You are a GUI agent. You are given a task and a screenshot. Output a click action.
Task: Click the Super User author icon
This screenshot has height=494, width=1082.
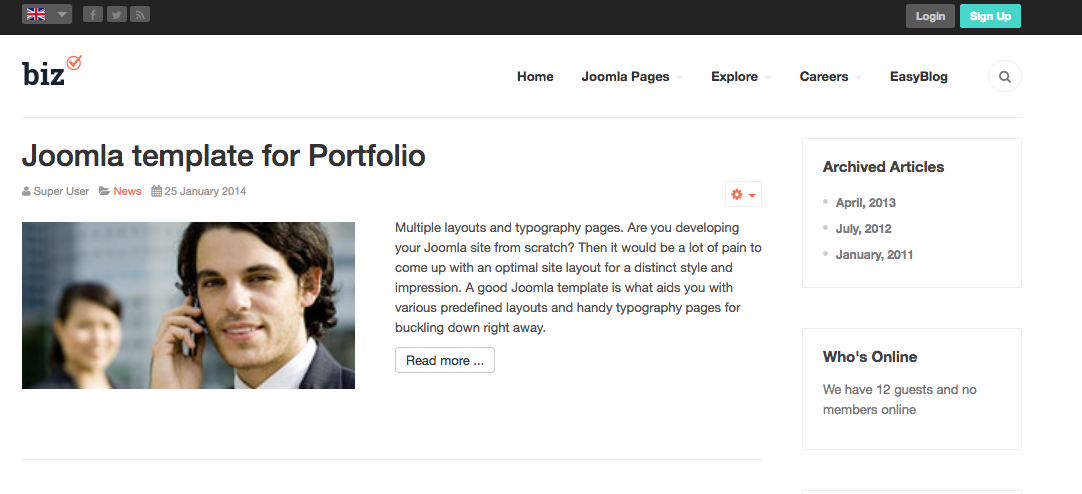(x=26, y=191)
